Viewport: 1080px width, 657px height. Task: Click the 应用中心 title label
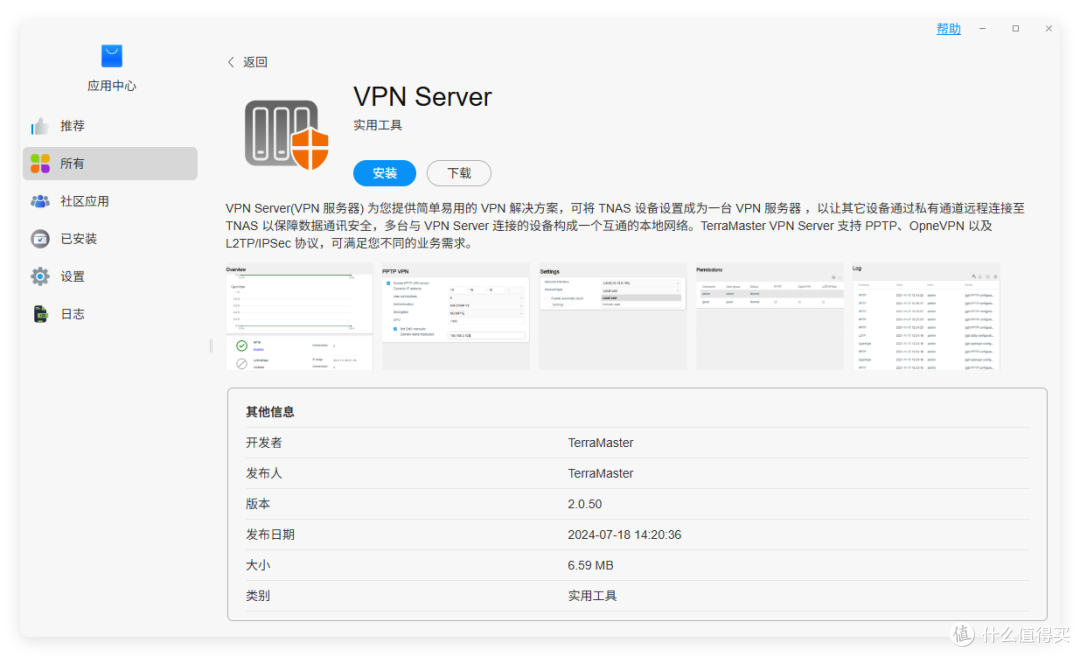coord(112,85)
